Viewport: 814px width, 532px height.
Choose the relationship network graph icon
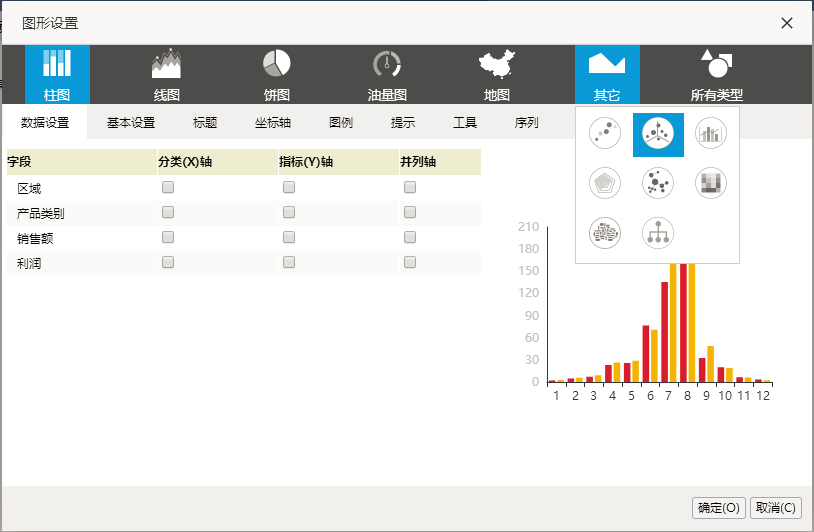click(x=658, y=183)
